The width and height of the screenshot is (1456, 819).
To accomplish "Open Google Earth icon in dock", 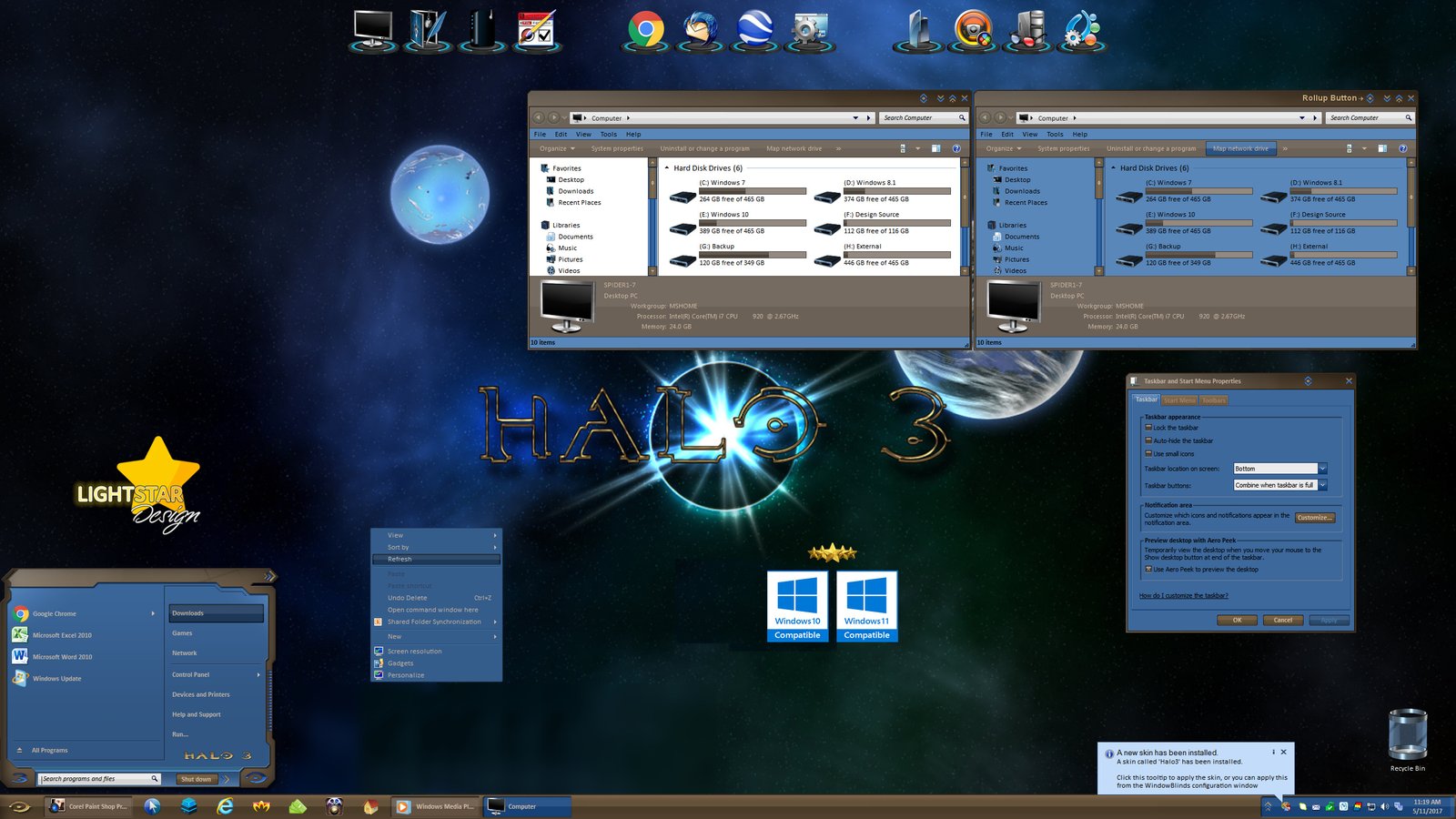I will click(754, 30).
